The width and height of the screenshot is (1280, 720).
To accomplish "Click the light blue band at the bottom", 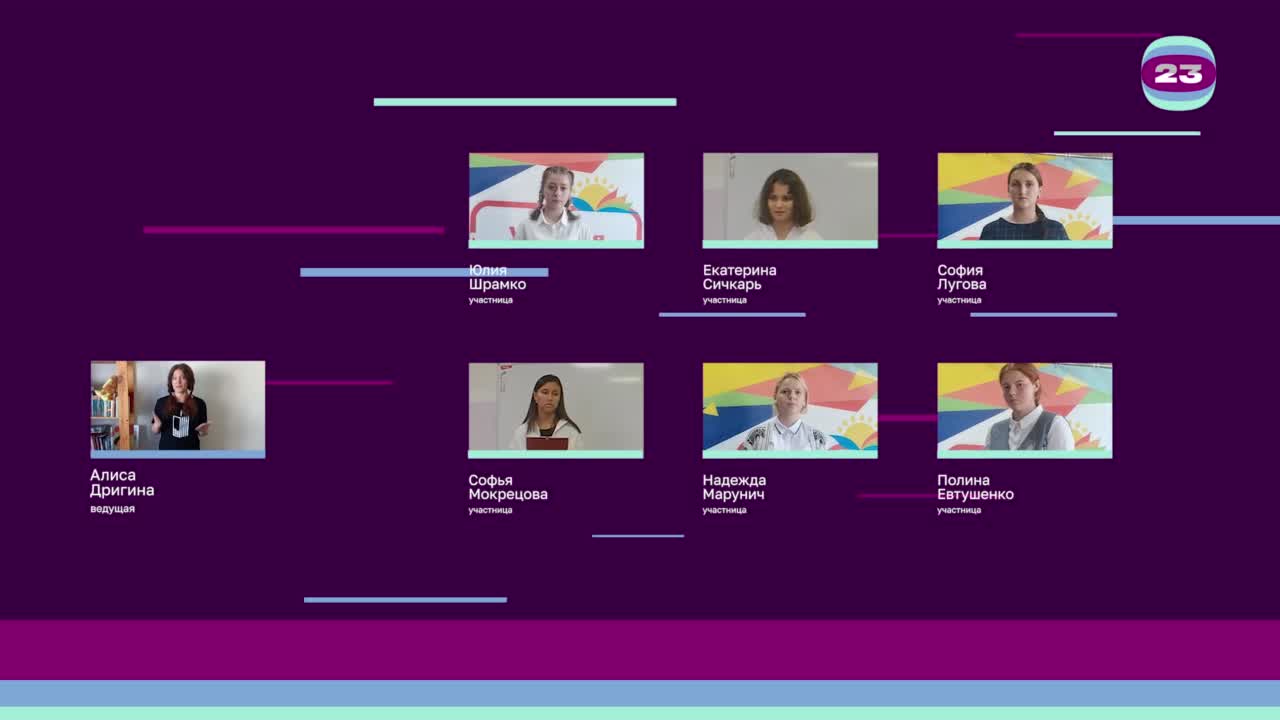I will tap(640, 693).
